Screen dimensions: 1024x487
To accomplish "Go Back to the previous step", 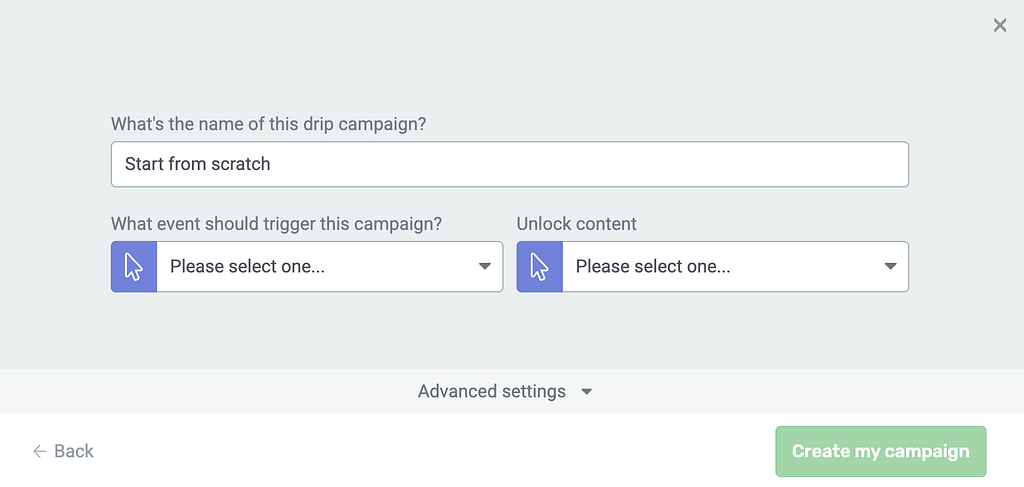I will click(63, 451).
